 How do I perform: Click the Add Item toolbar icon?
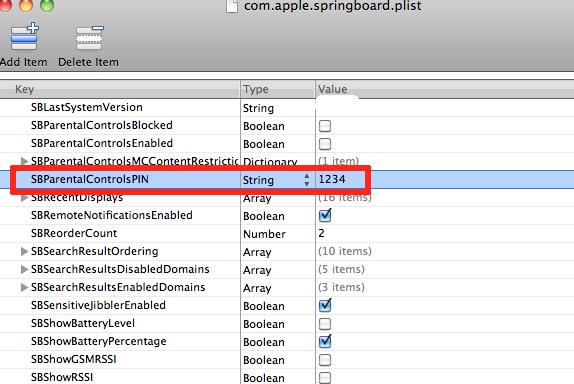(x=25, y=37)
